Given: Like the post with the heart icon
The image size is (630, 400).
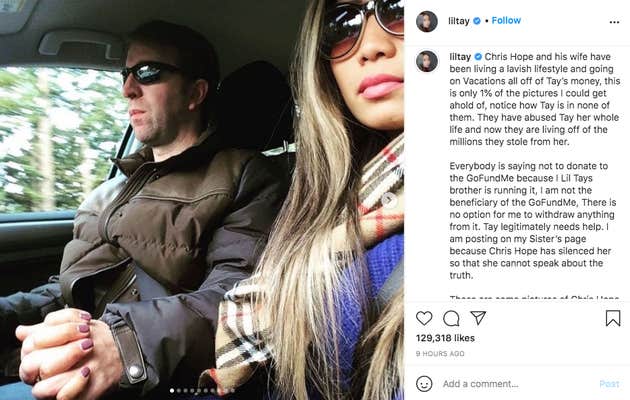Looking at the screenshot, I should 424,318.
